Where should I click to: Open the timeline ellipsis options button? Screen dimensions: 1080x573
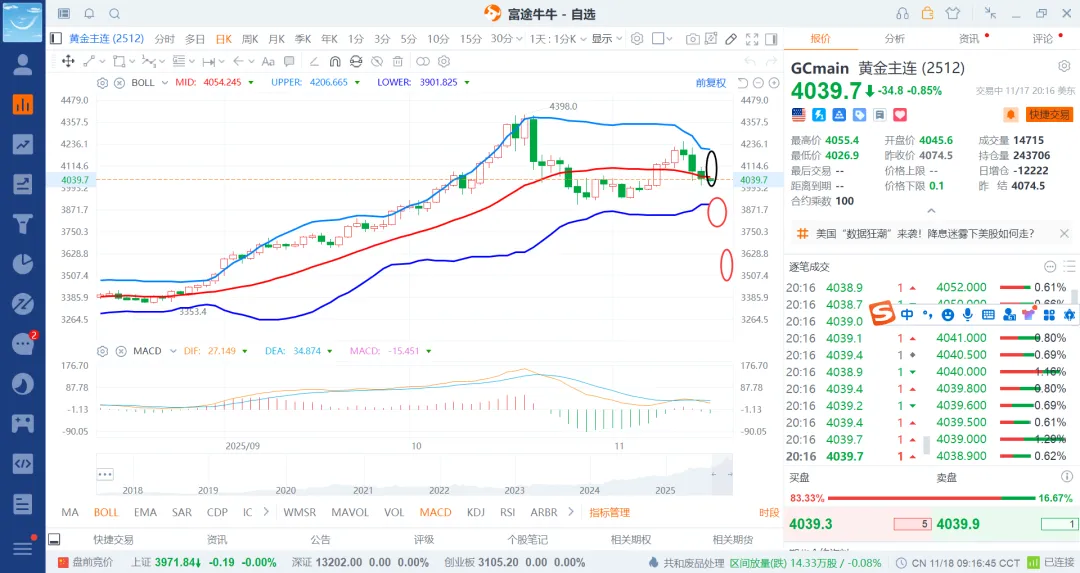coord(105,475)
